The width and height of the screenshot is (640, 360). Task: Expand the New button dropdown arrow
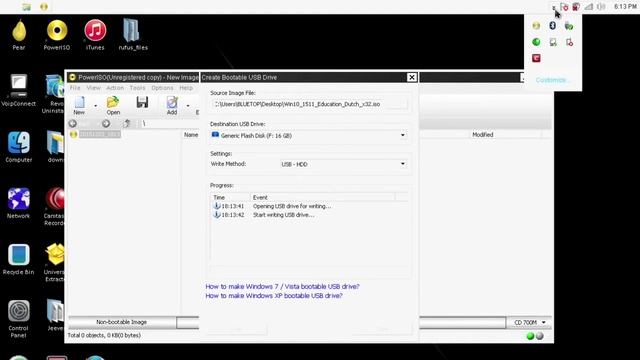tap(96, 106)
